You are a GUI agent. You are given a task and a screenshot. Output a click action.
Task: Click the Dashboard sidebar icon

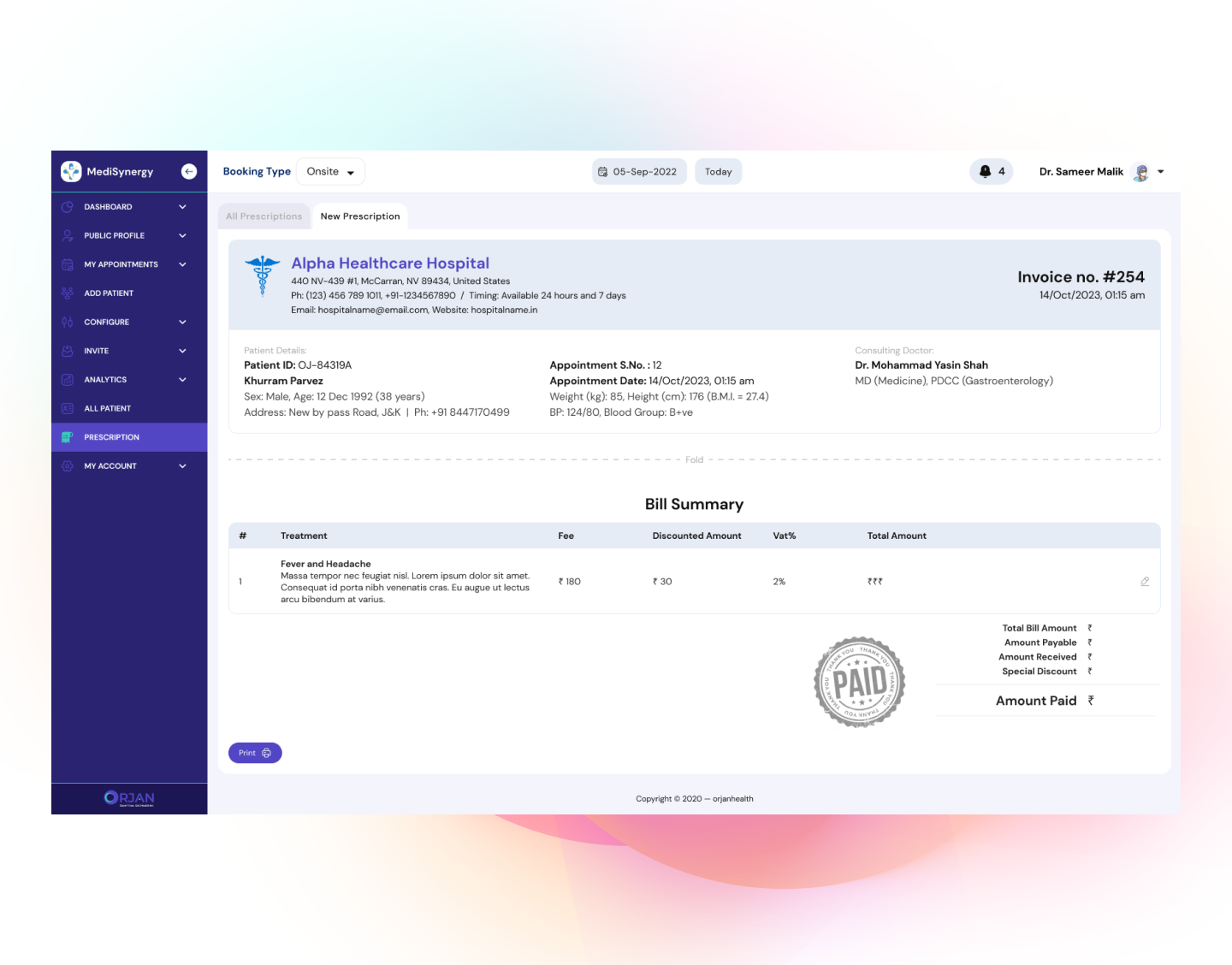click(x=68, y=207)
